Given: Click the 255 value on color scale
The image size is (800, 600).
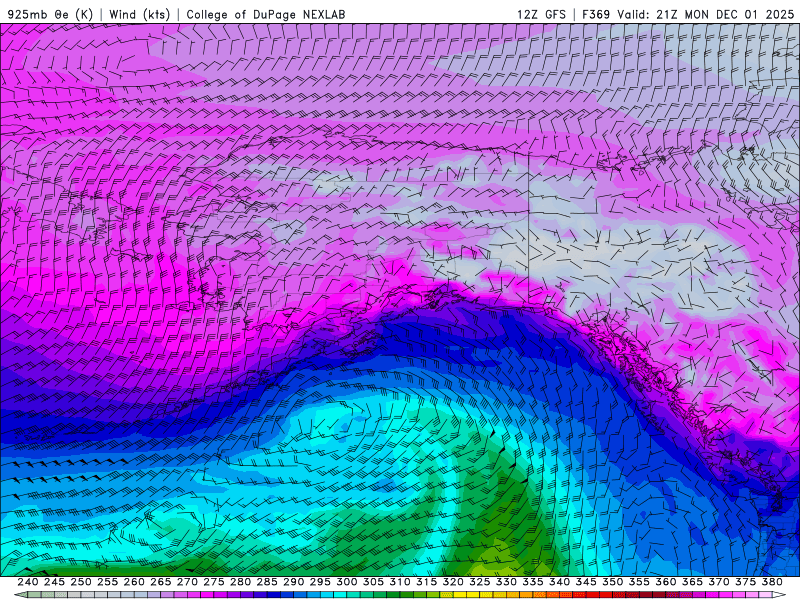Looking at the screenshot, I should [107, 582].
